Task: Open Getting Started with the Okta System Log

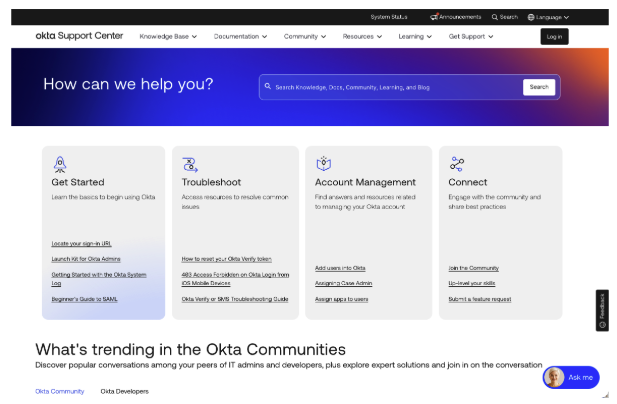Action: click(99, 279)
